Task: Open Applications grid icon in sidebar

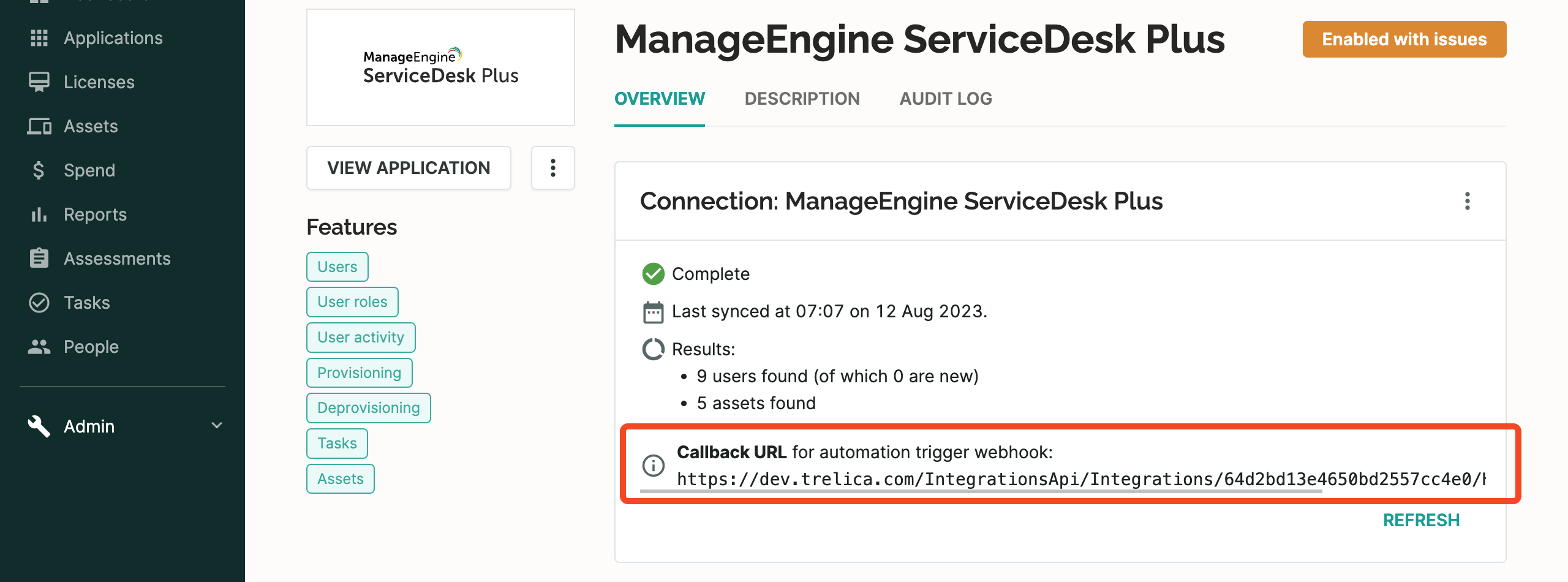Action: 39,38
